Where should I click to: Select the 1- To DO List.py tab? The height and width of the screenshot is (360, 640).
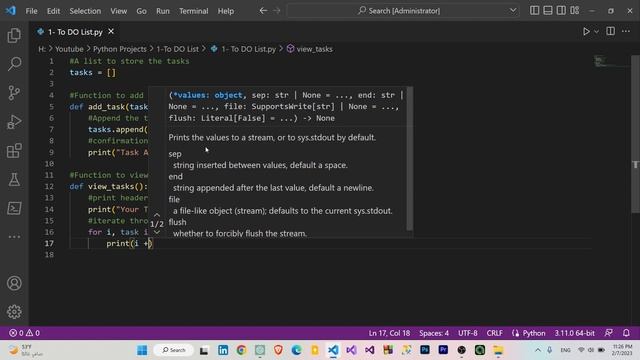tap(75, 32)
